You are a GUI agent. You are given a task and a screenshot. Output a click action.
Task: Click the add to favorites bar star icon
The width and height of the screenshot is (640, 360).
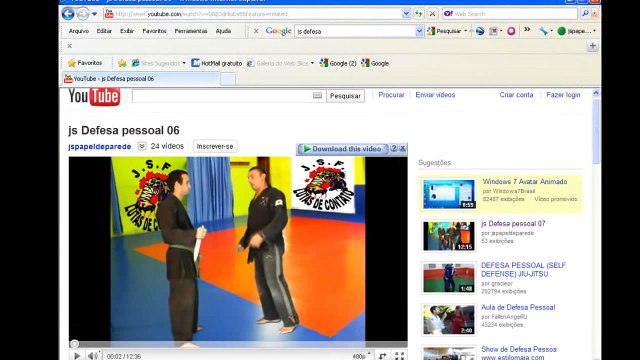pos(122,63)
